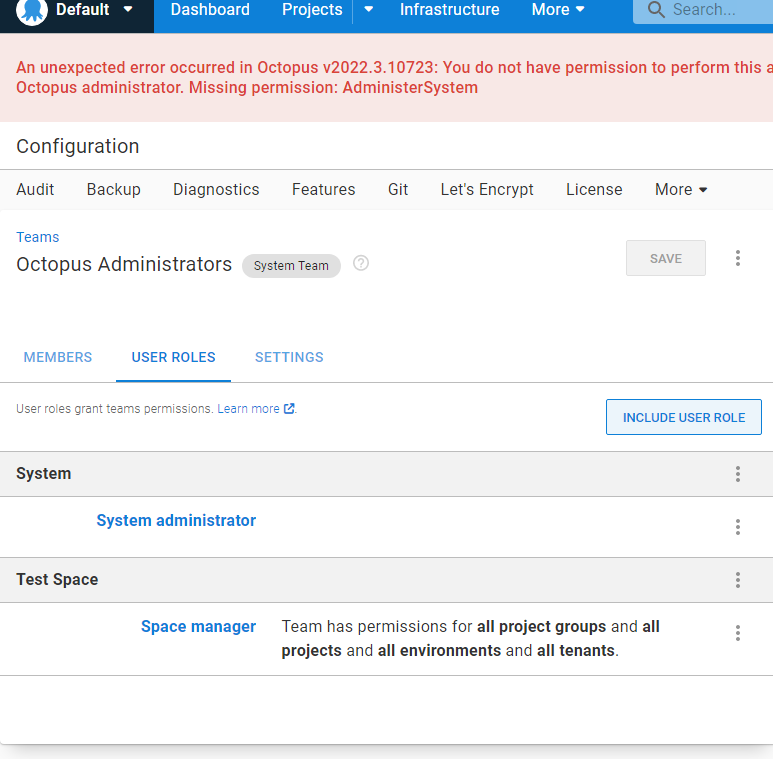This screenshot has height=759, width=773.
Task: Open the Backup configuration tab
Action: tap(113, 190)
